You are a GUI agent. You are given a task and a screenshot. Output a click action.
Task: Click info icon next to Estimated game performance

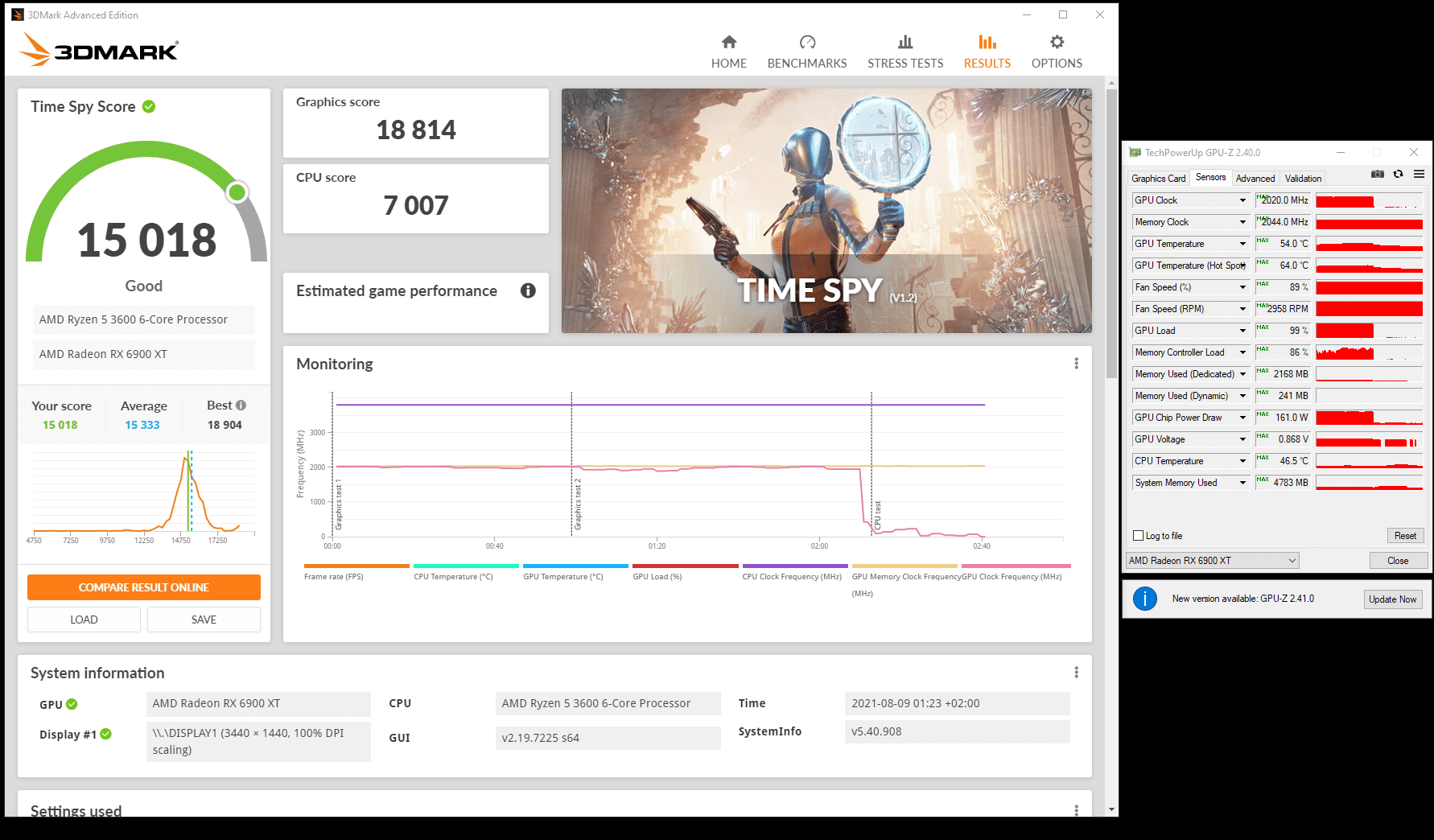point(528,290)
